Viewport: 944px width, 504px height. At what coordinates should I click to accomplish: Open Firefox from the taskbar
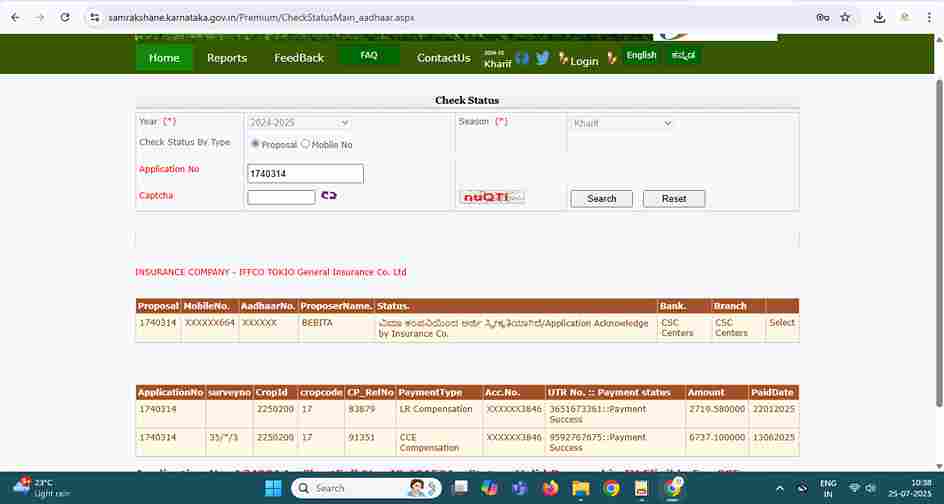550,488
